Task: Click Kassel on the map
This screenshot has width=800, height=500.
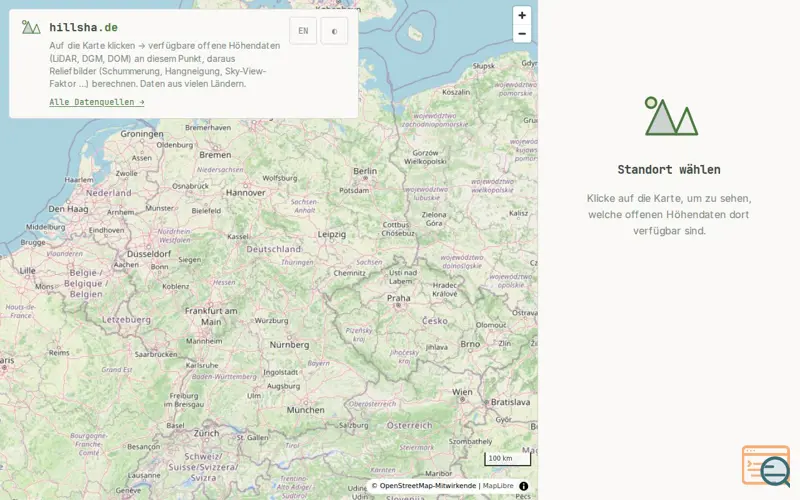Action: click(x=238, y=236)
